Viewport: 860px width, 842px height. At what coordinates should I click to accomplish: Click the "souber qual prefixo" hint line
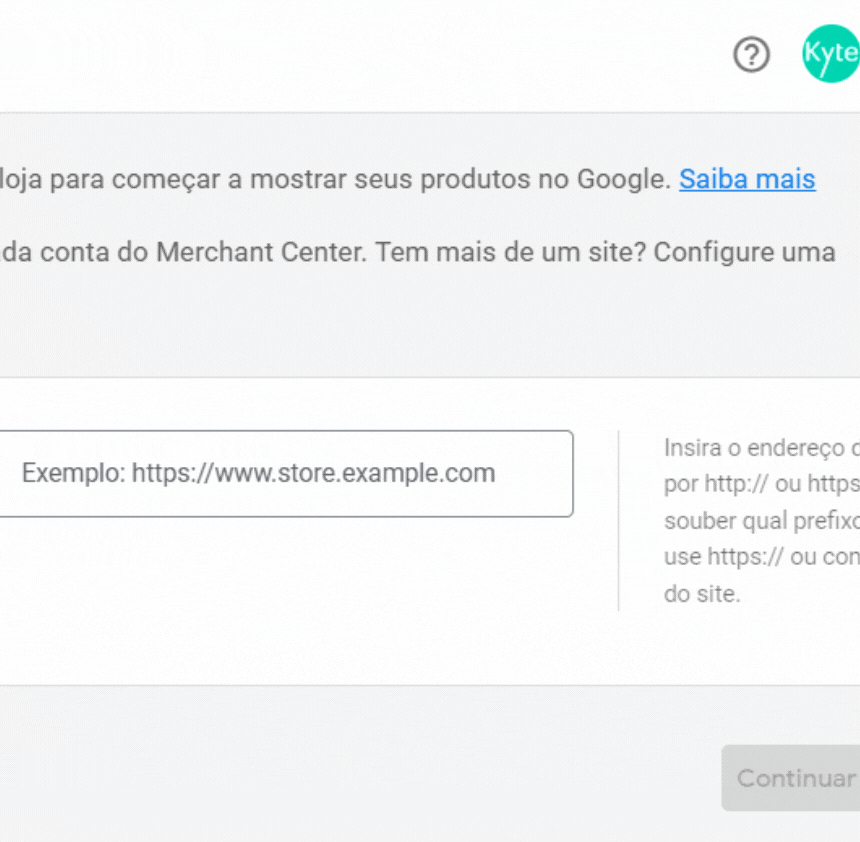[x=762, y=521]
